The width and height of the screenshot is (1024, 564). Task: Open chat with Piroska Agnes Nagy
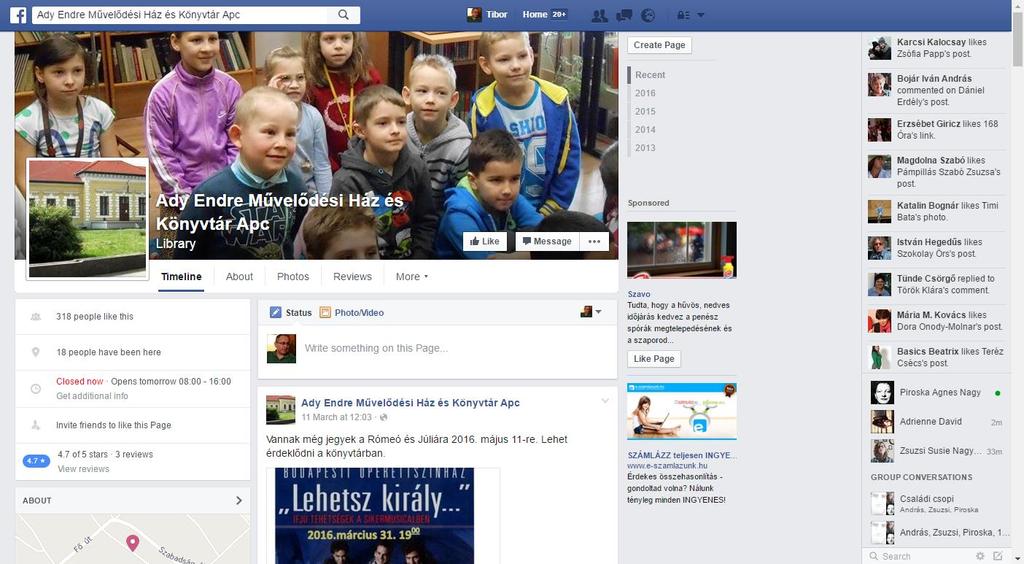[936, 393]
